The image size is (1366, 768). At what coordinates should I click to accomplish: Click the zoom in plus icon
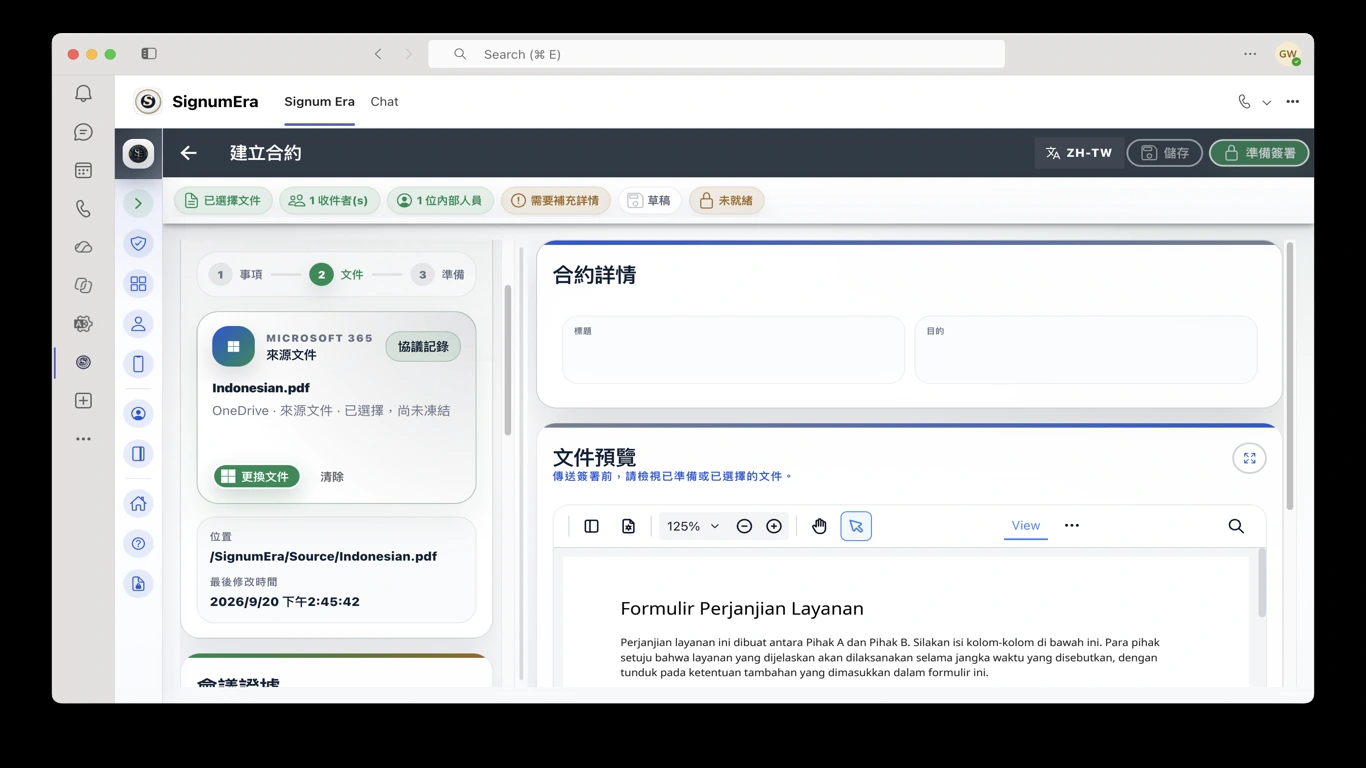774,526
